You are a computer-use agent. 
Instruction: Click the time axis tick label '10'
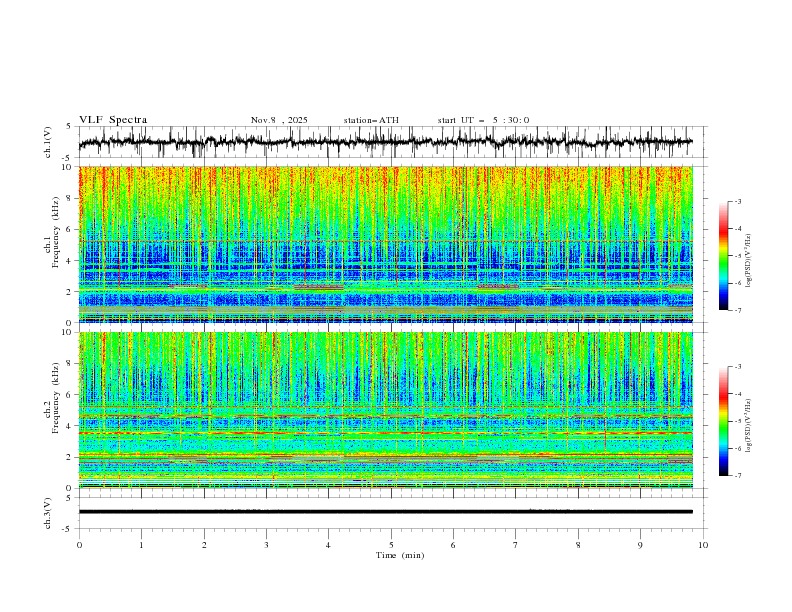(703, 545)
